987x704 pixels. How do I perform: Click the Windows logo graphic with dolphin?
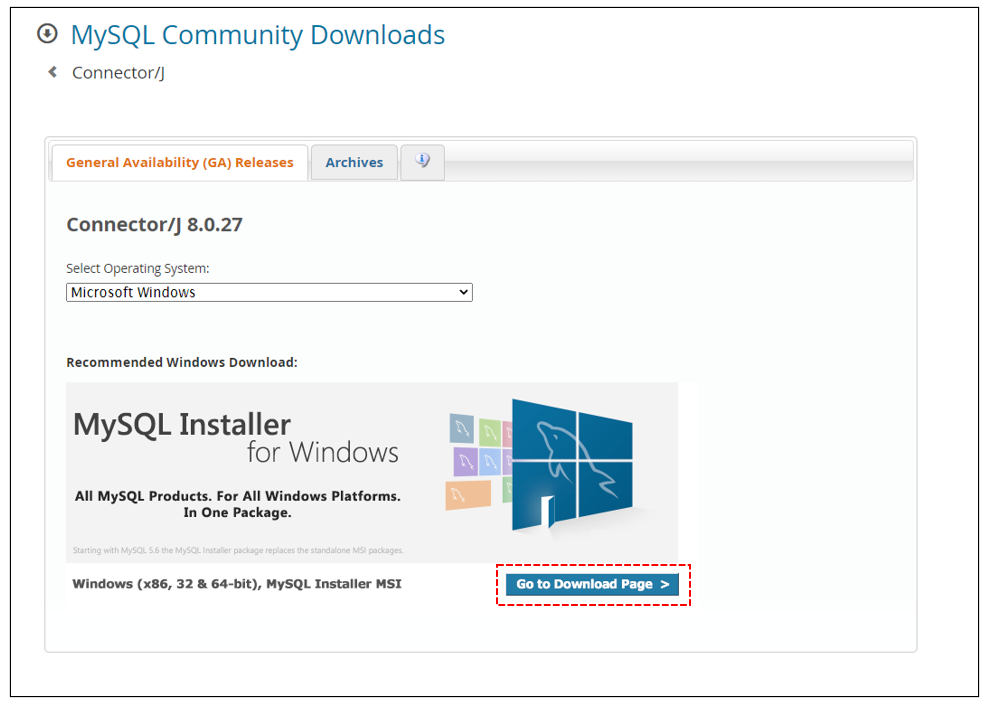(572, 464)
